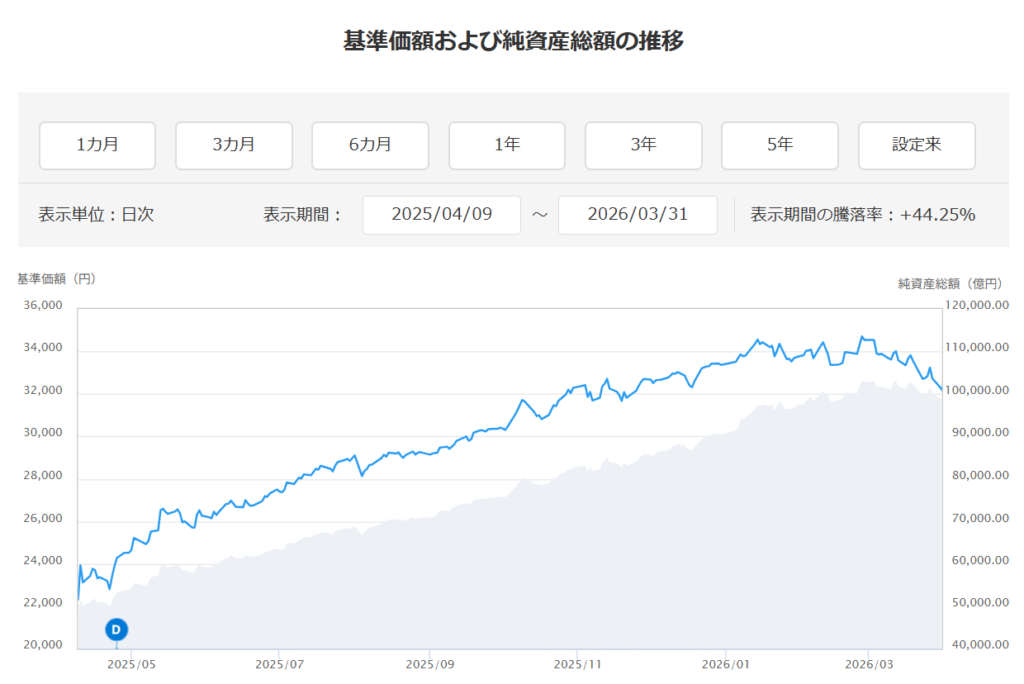Show the 1年 chart range

click(x=507, y=145)
